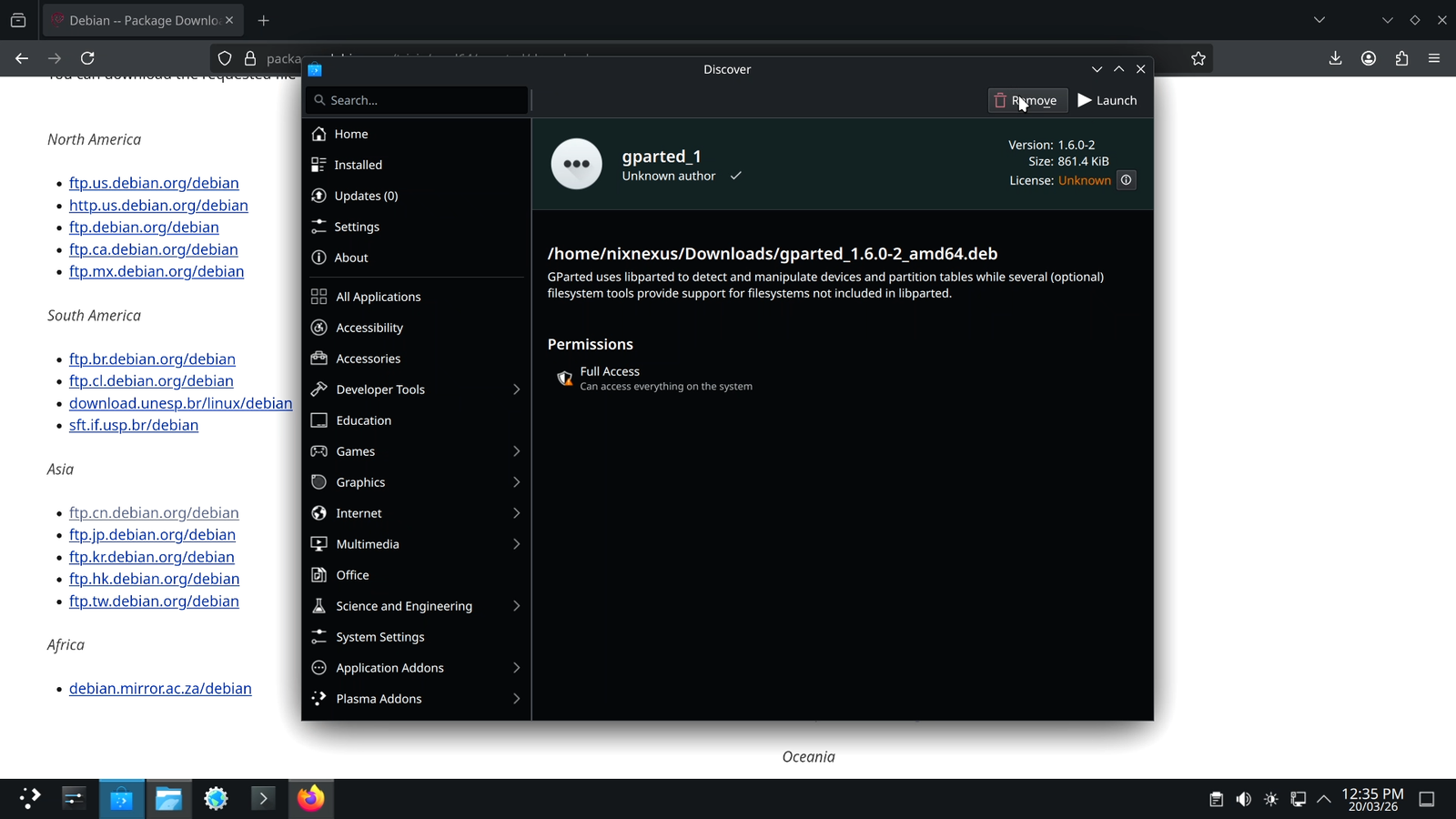Open ftp.tw.debian.org/debian mirror link
This screenshot has width=1456, height=819.
tap(154, 602)
